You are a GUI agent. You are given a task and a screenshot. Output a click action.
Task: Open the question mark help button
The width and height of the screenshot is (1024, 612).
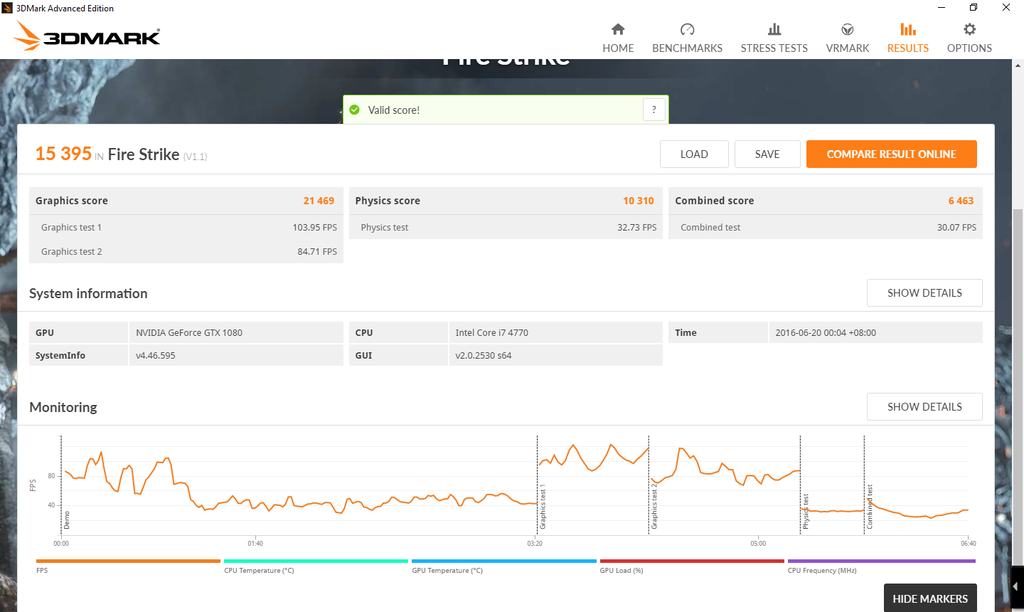pos(654,110)
